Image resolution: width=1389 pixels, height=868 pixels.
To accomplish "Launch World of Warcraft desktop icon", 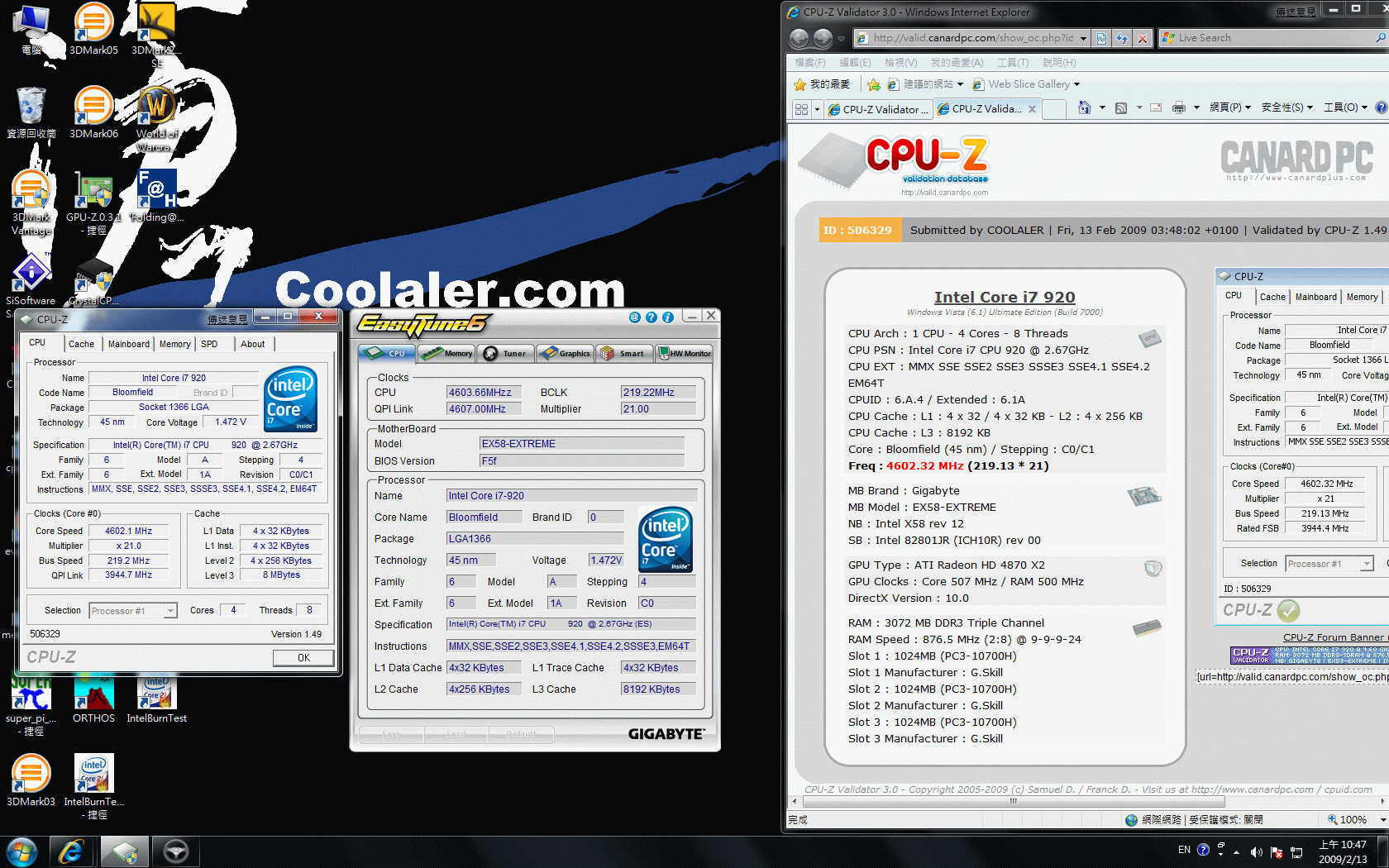I will (x=156, y=119).
